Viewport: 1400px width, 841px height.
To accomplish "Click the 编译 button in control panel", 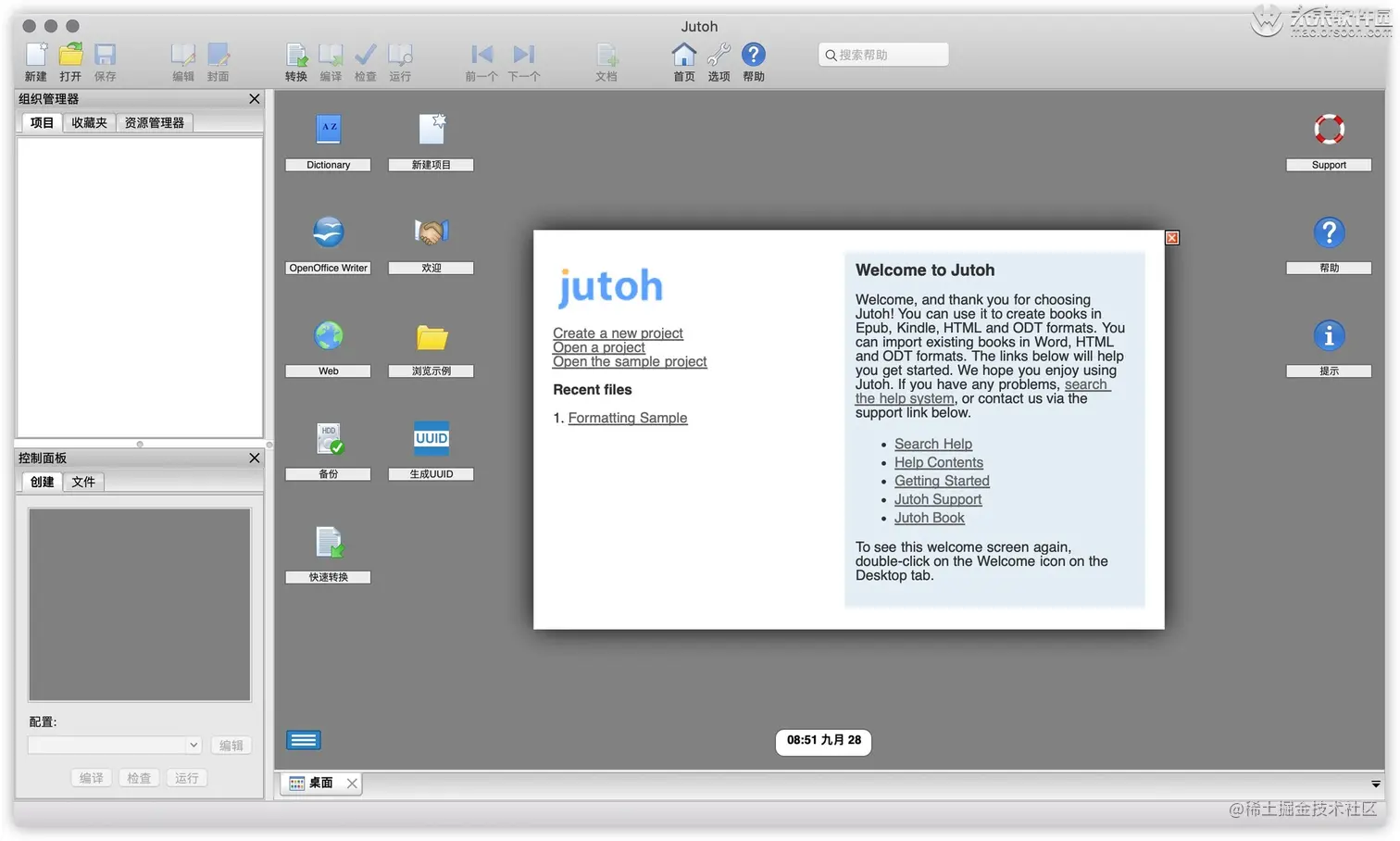I will coord(92,778).
